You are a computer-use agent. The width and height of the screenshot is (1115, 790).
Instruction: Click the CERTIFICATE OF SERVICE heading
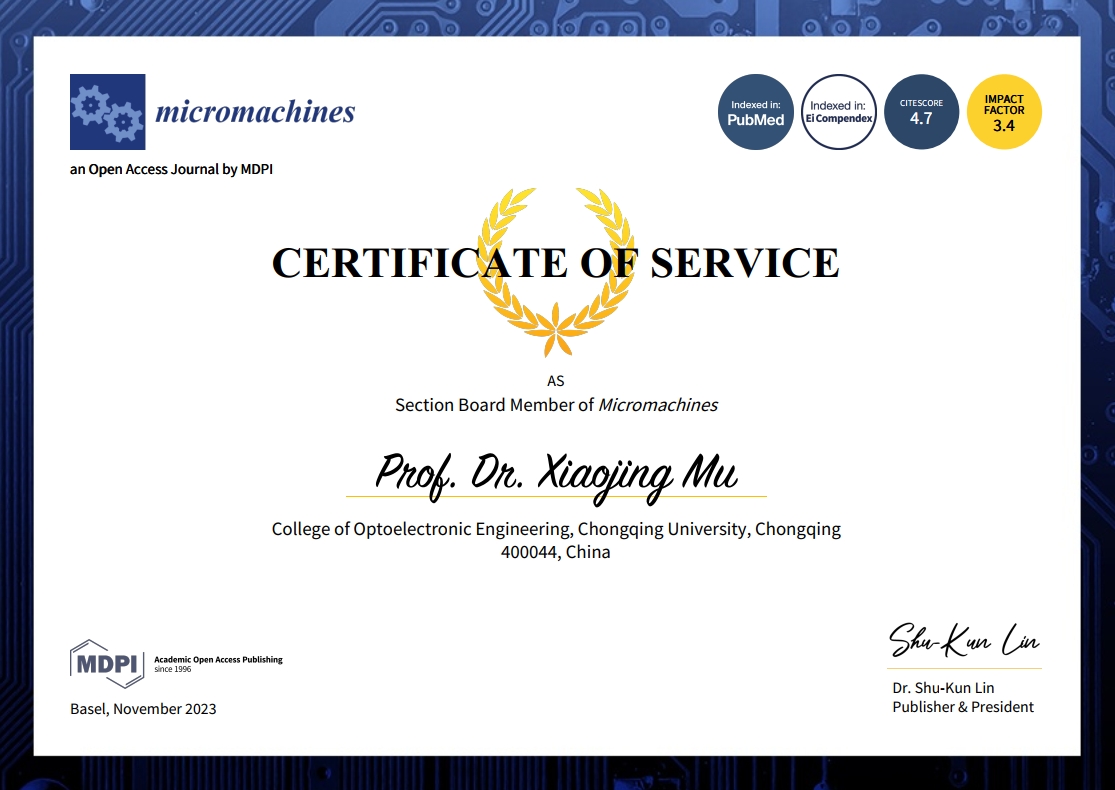click(555, 262)
